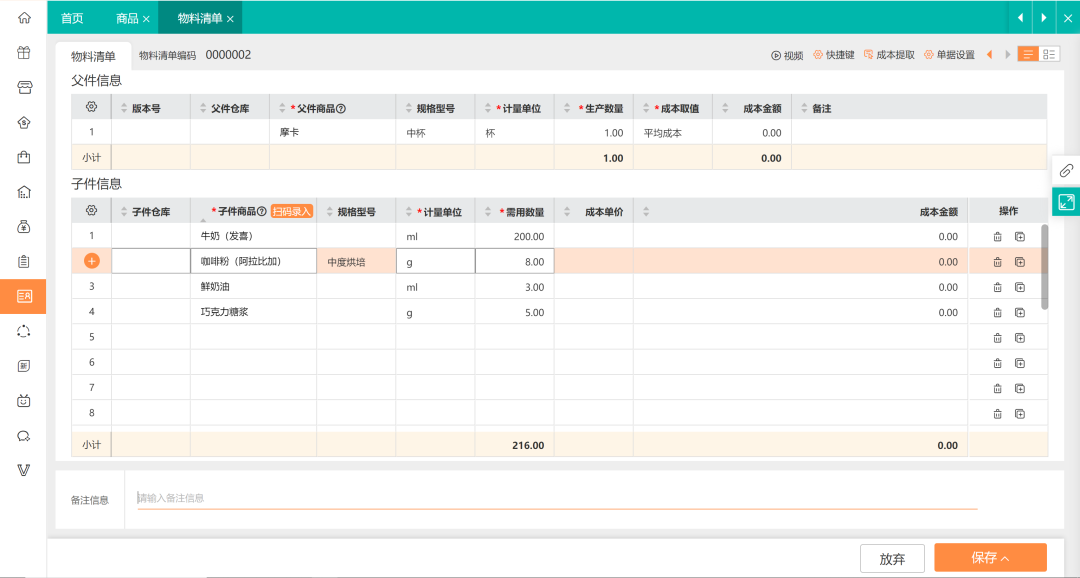
Task: Sort by 需用数量 column arrows
Action: point(488,211)
